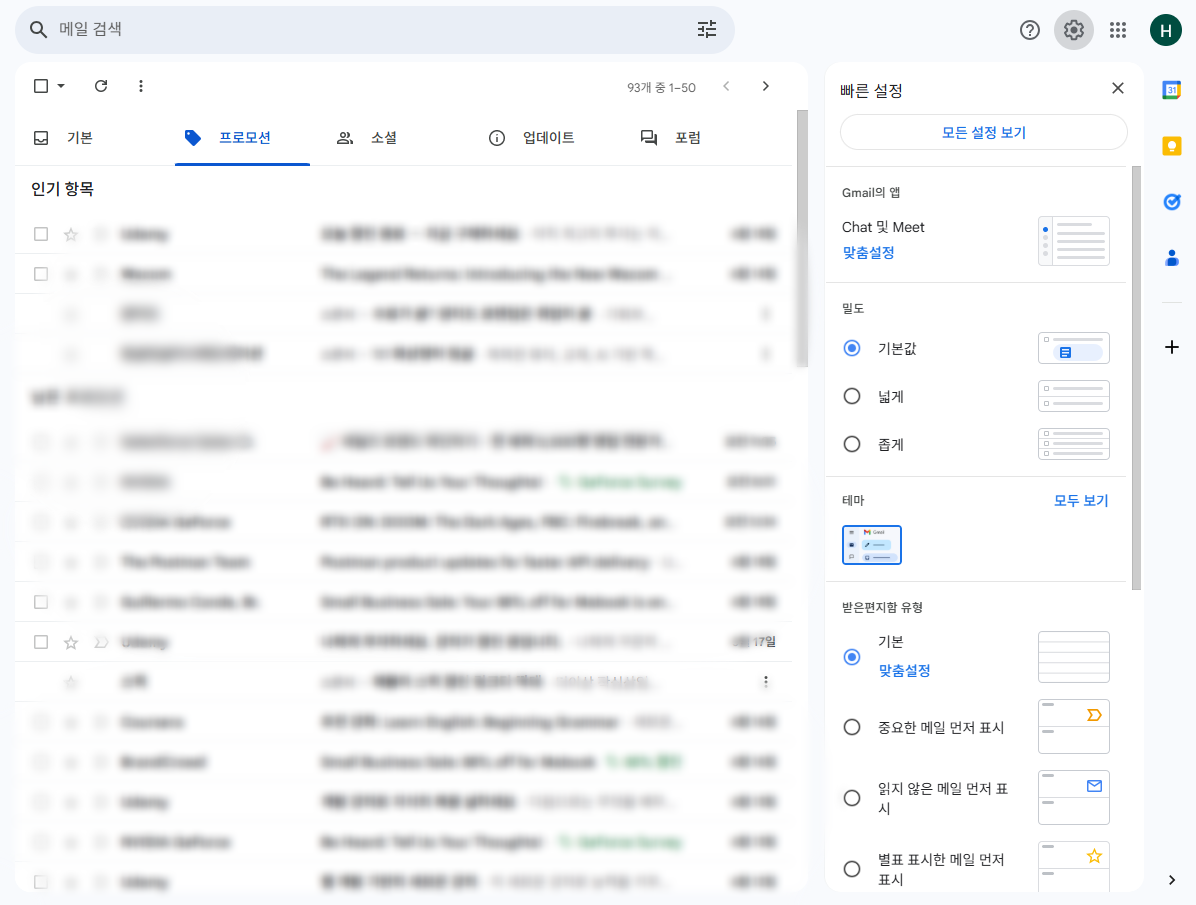This screenshot has width=1196, height=905.
Task: Select the 넓게 density radio option
Action: tap(852, 396)
